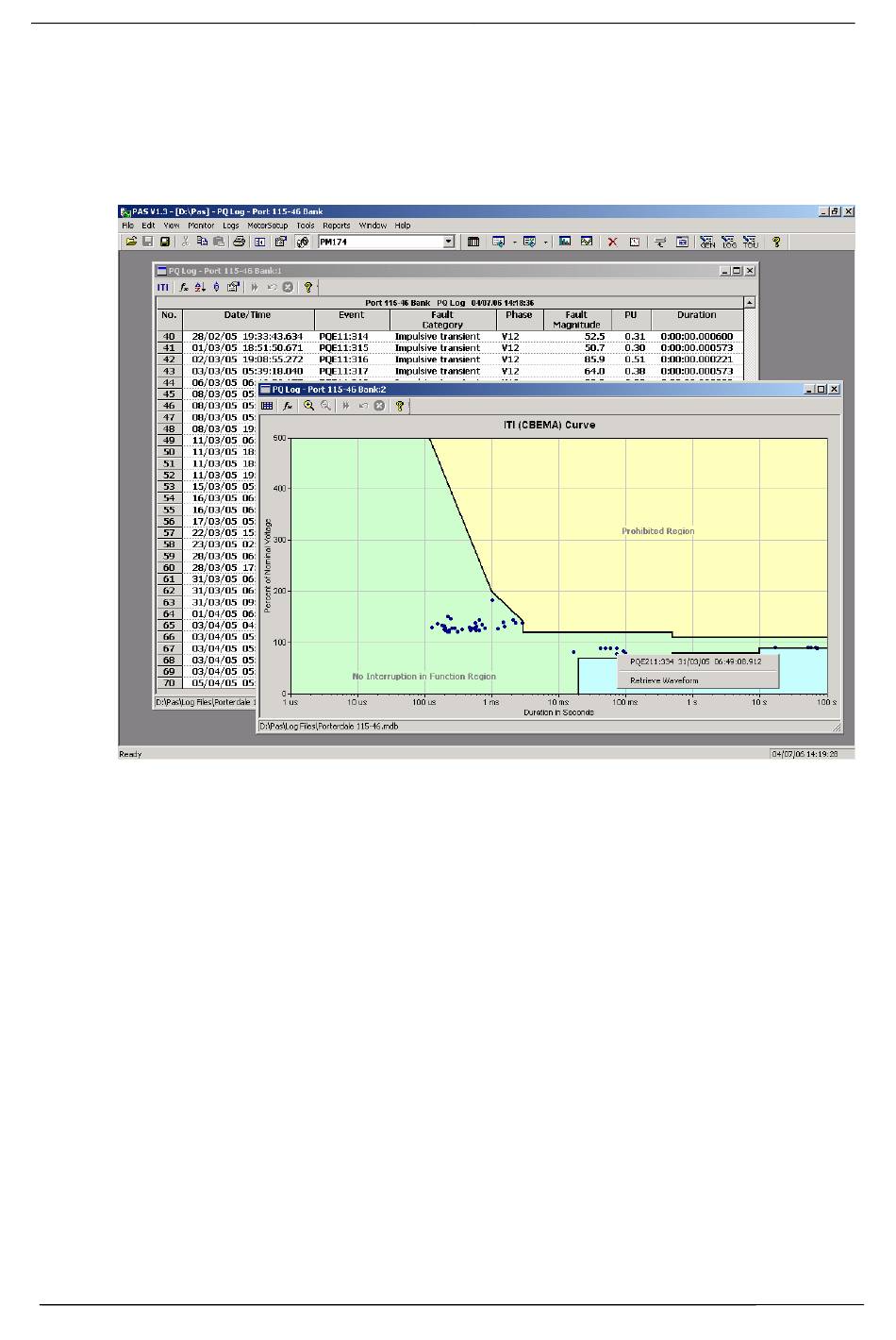Open the Window menu
Image resolution: width=896 pixels, height=1340 pixels.
click(373, 226)
